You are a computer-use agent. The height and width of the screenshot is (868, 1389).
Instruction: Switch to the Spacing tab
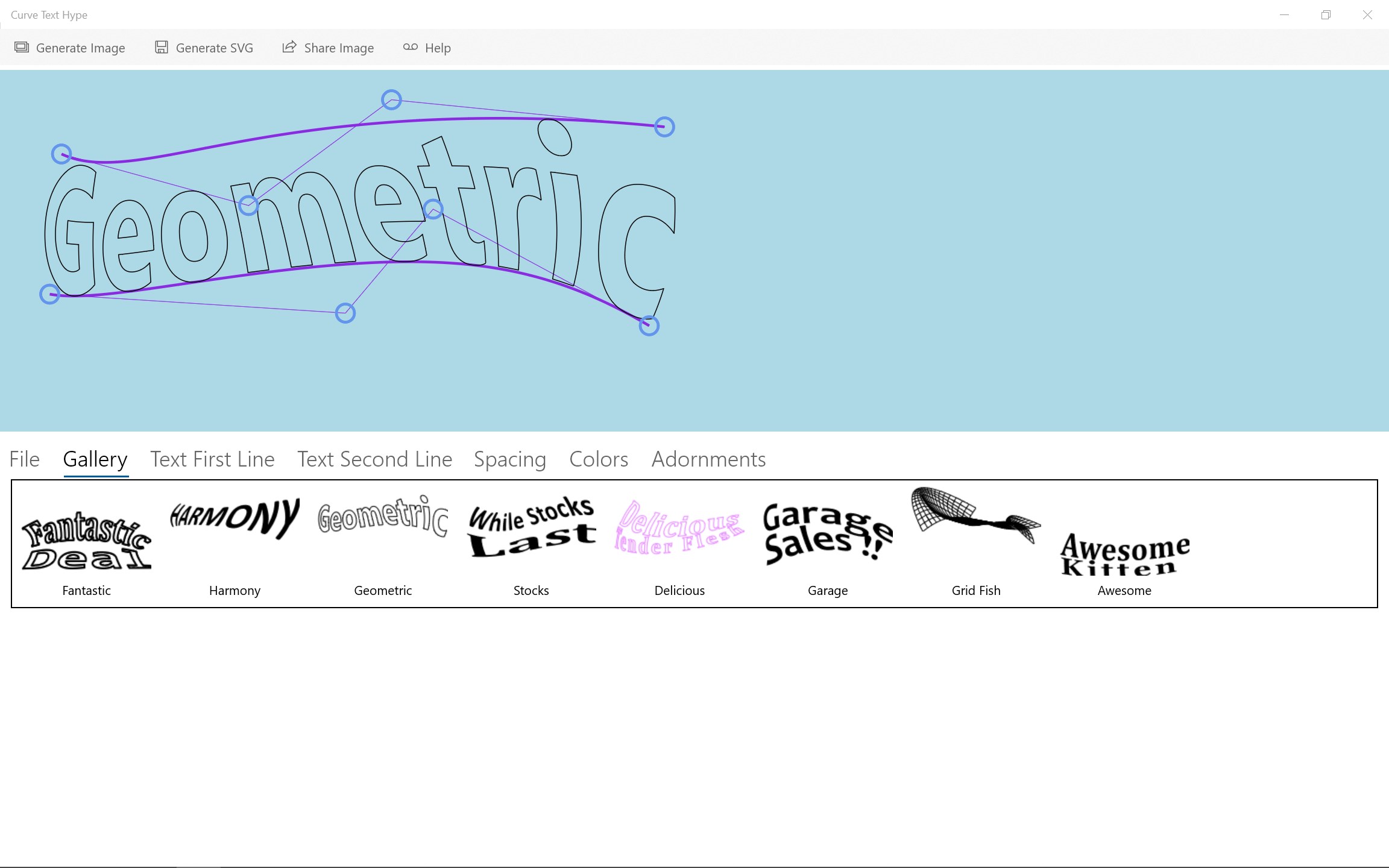pos(510,459)
